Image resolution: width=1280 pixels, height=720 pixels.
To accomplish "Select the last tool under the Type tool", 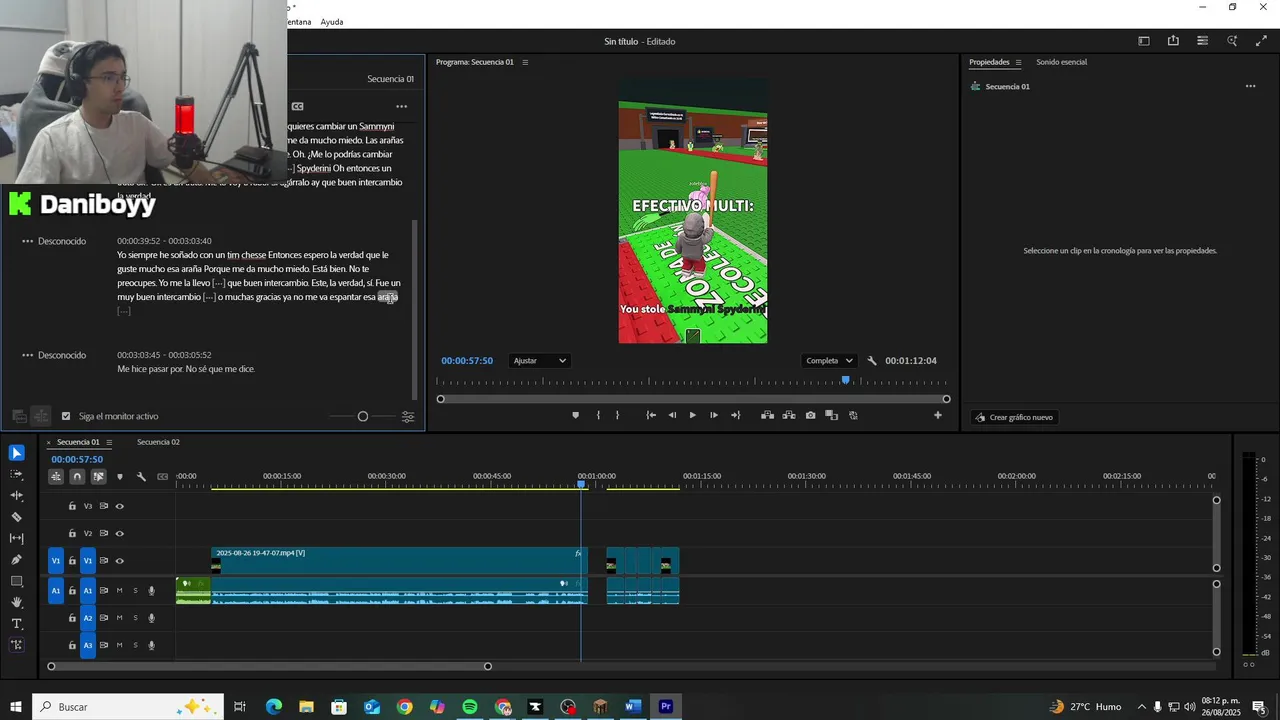I will click(x=16, y=645).
